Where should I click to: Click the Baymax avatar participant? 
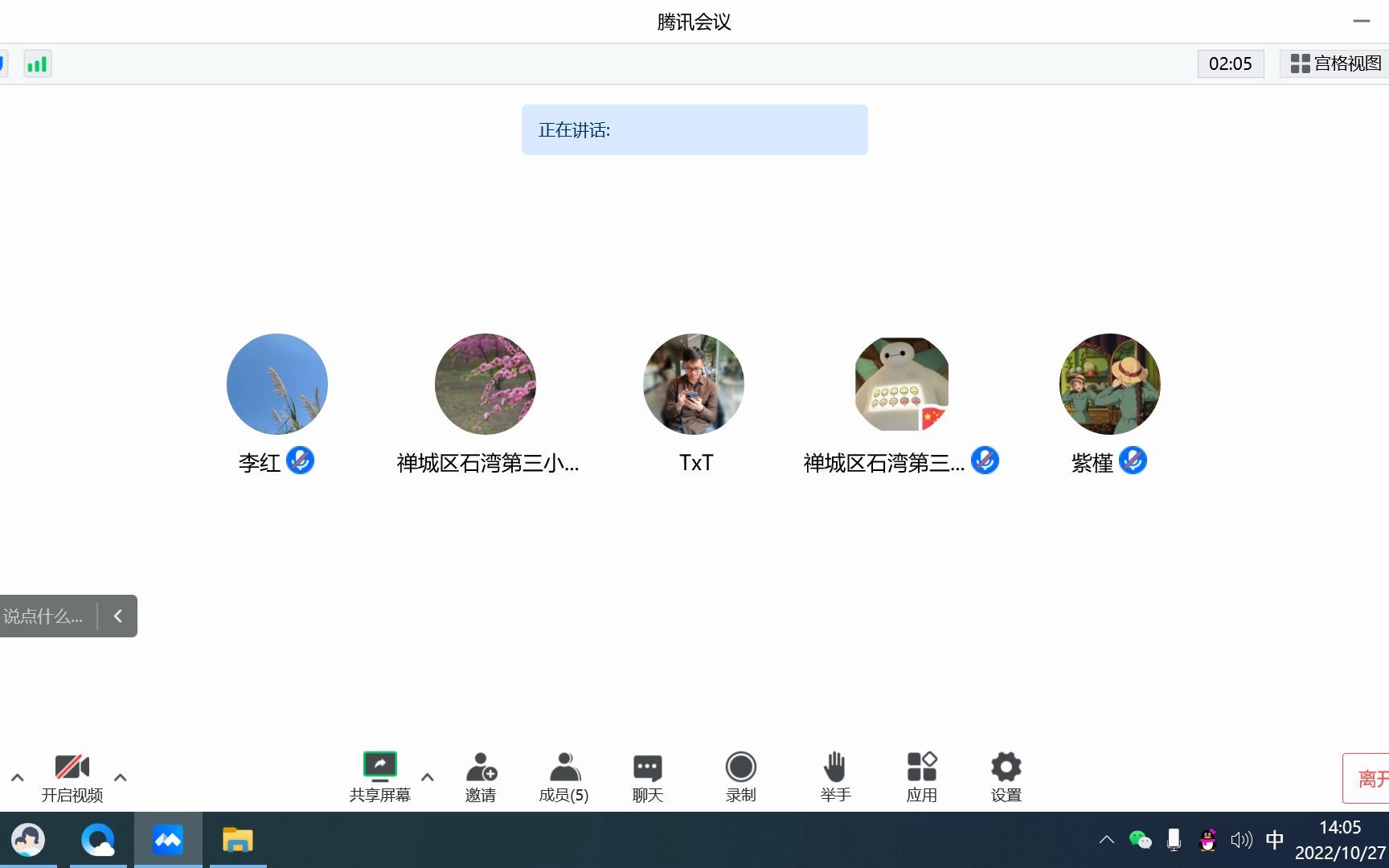point(902,384)
